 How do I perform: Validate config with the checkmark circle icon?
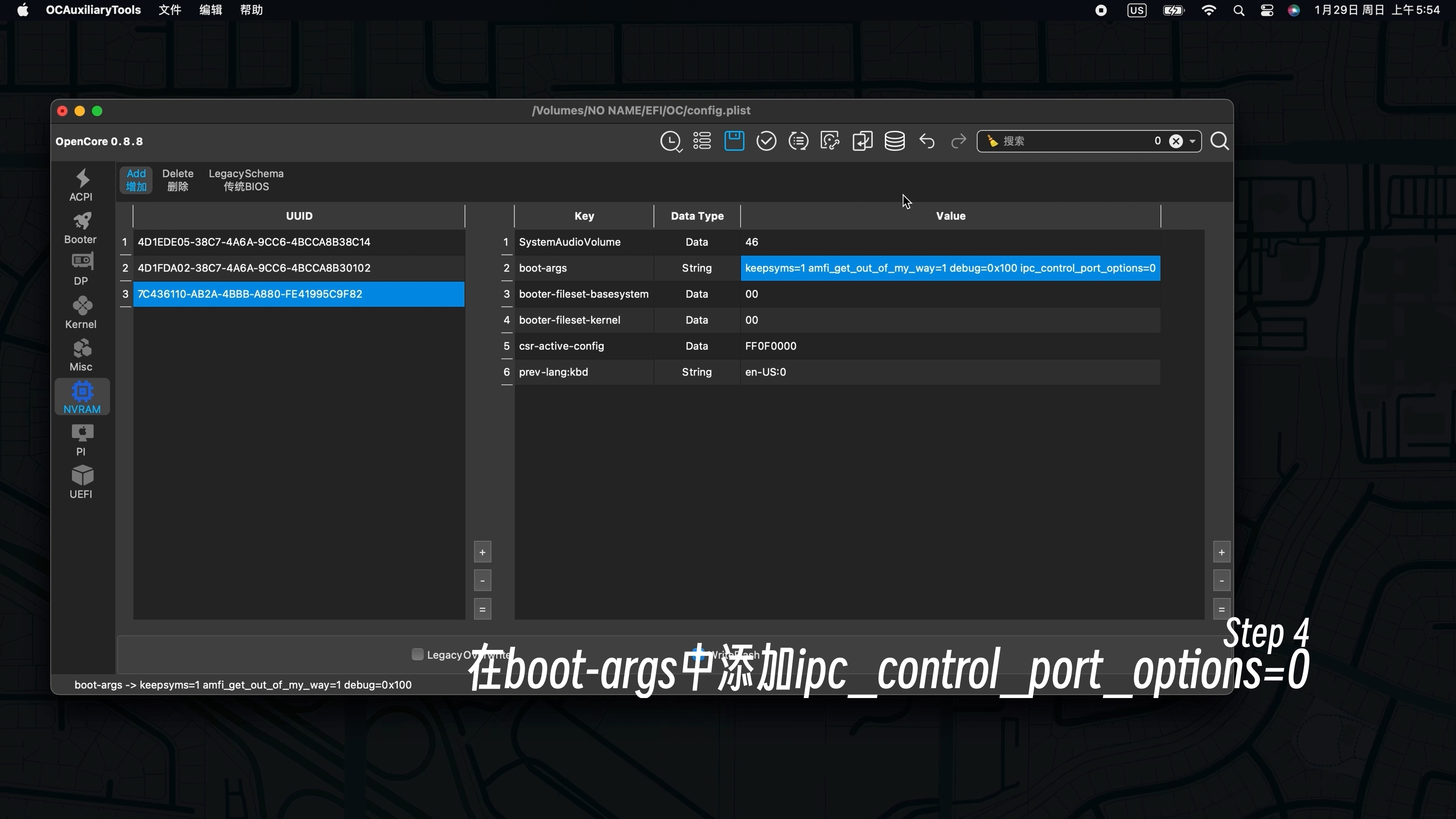[x=766, y=141]
